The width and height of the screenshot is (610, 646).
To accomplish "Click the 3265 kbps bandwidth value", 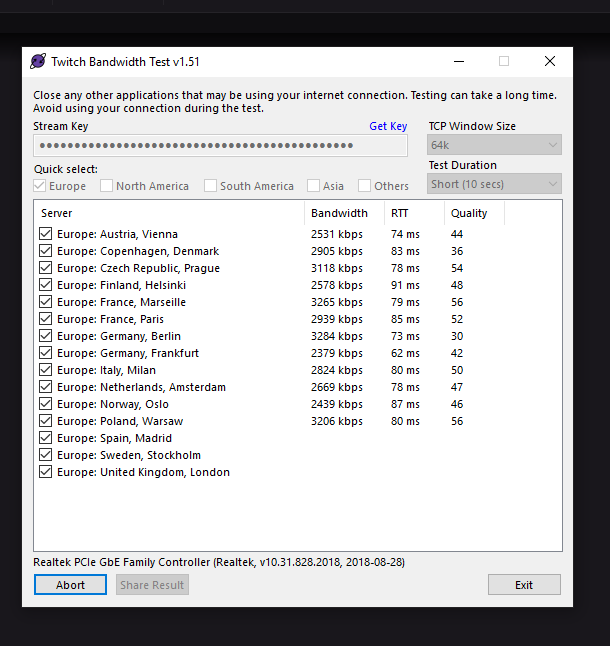I will pyautogui.click(x=337, y=302).
